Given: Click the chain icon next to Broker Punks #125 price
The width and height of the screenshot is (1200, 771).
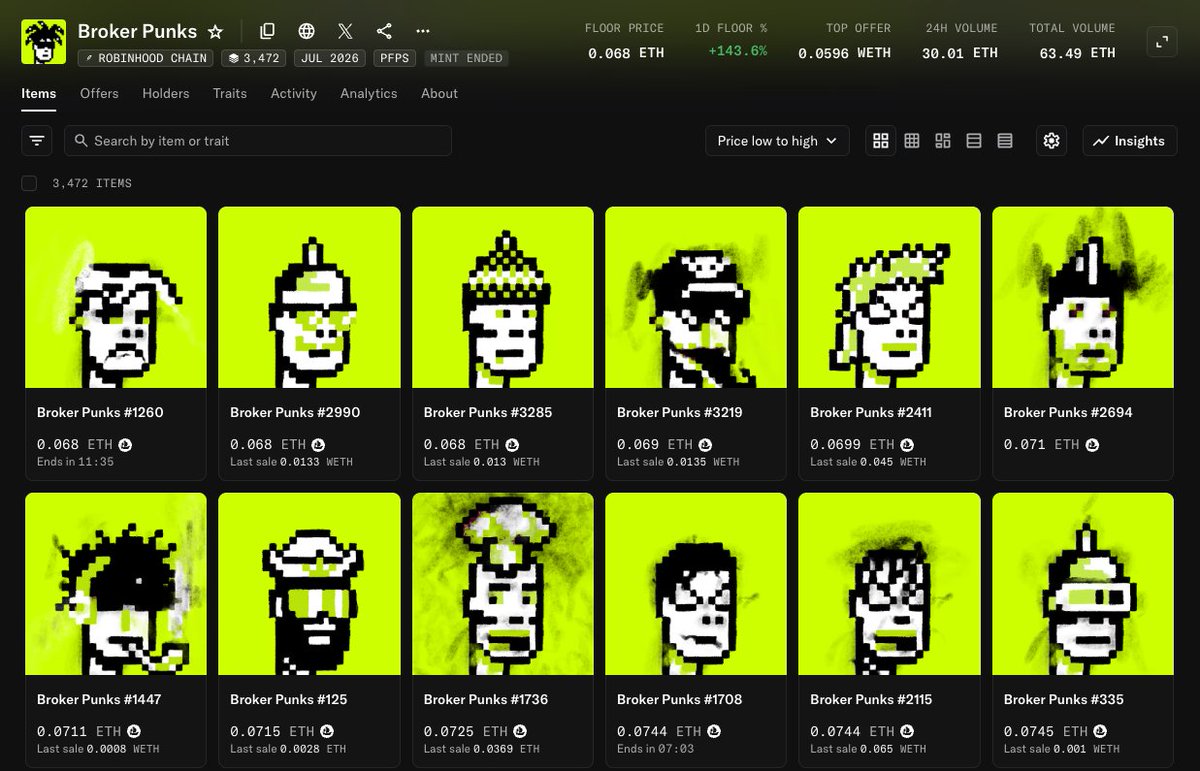Looking at the screenshot, I should click(x=327, y=731).
